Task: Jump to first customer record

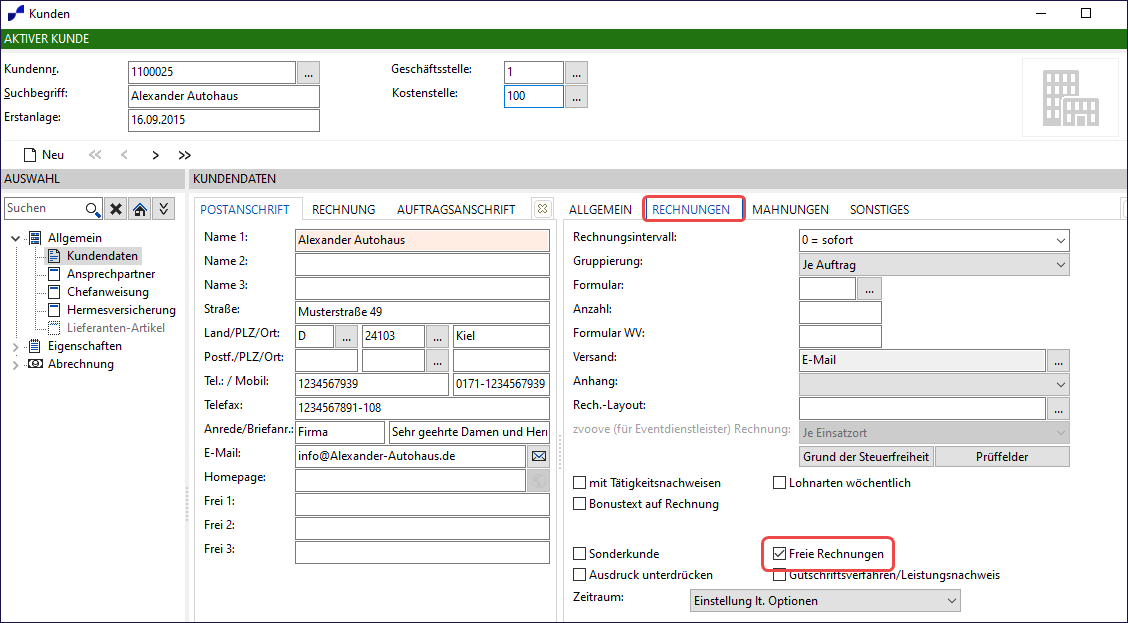Action: click(95, 155)
